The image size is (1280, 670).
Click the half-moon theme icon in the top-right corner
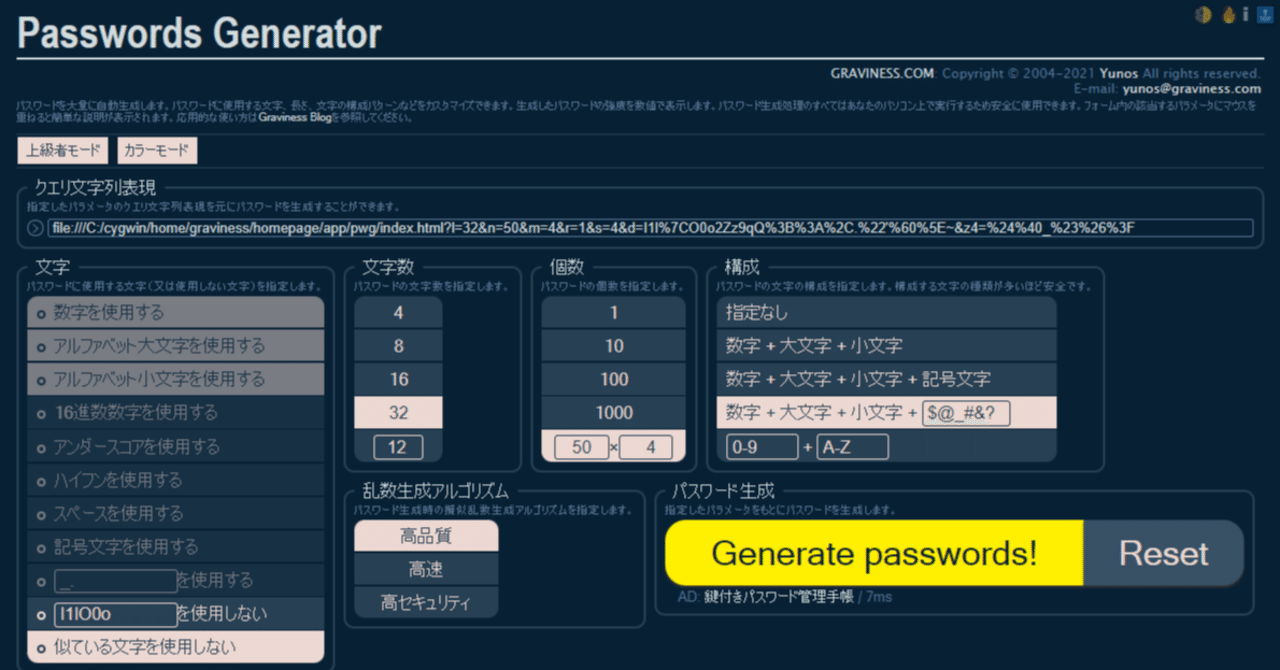pyautogui.click(x=1203, y=14)
